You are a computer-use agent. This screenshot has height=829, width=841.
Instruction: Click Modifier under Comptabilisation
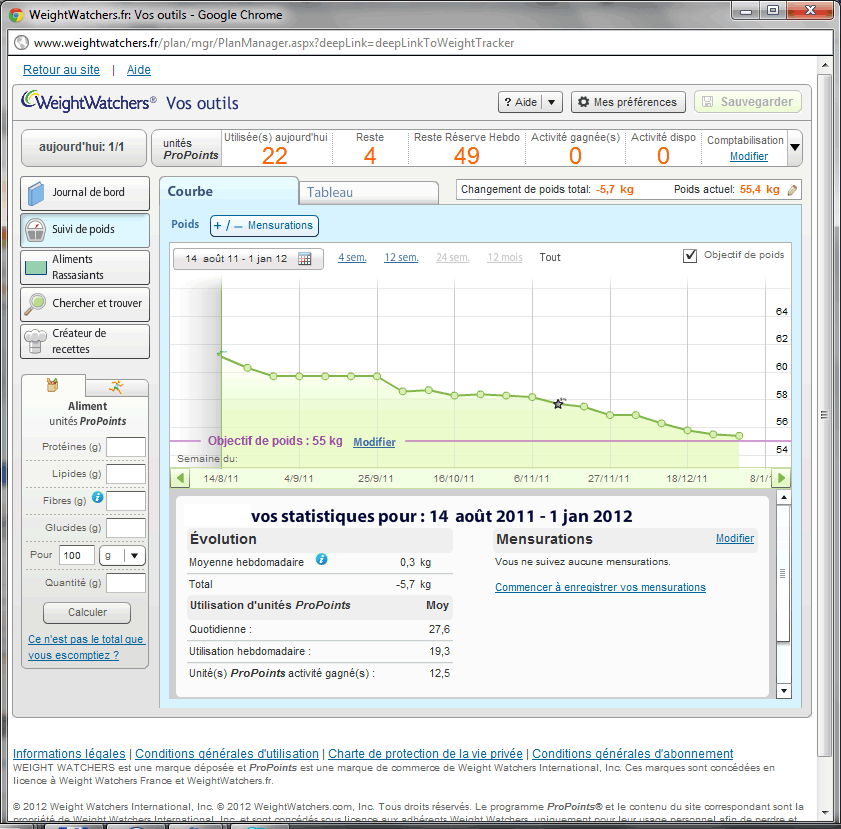click(x=749, y=157)
